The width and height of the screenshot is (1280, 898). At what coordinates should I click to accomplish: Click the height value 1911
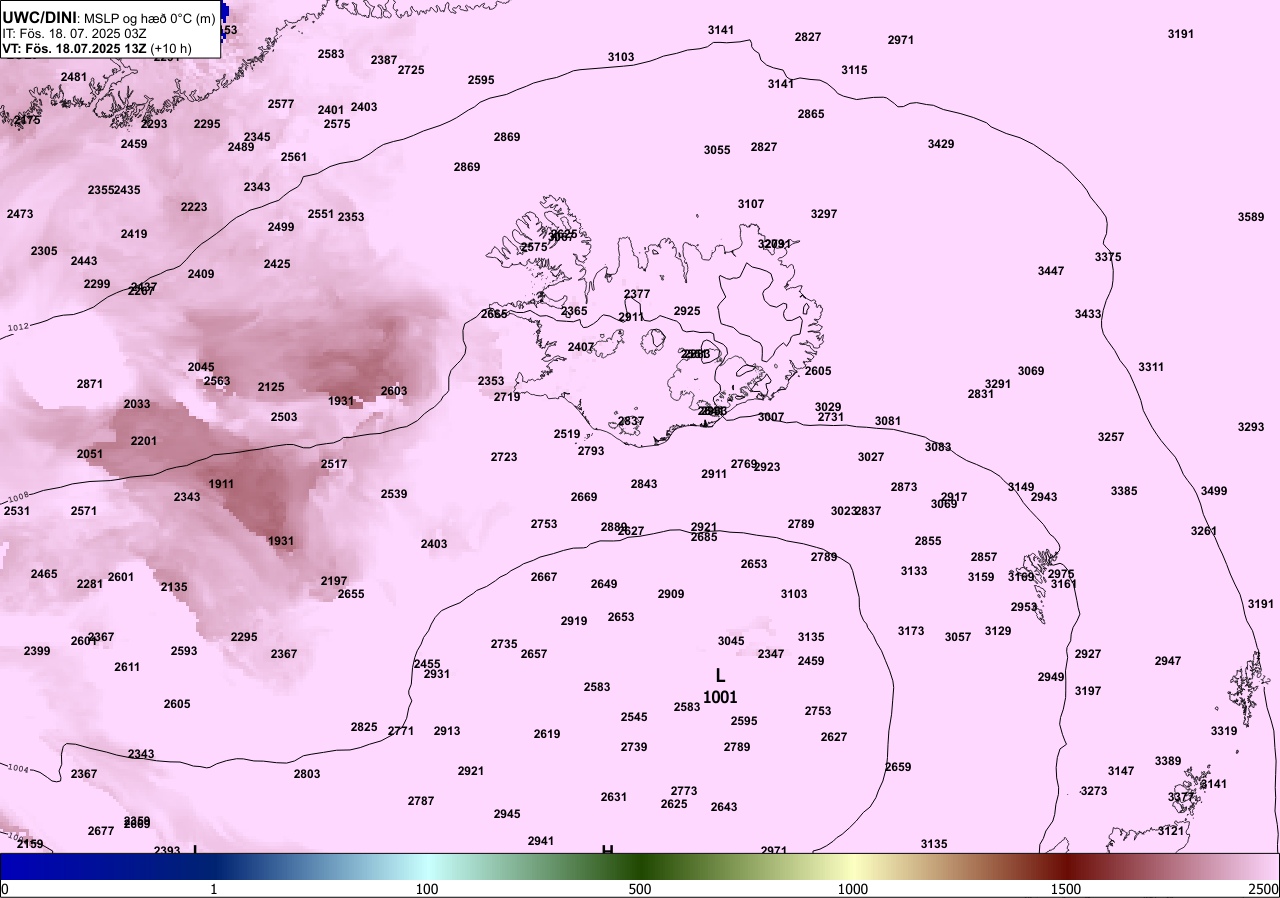click(221, 484)
